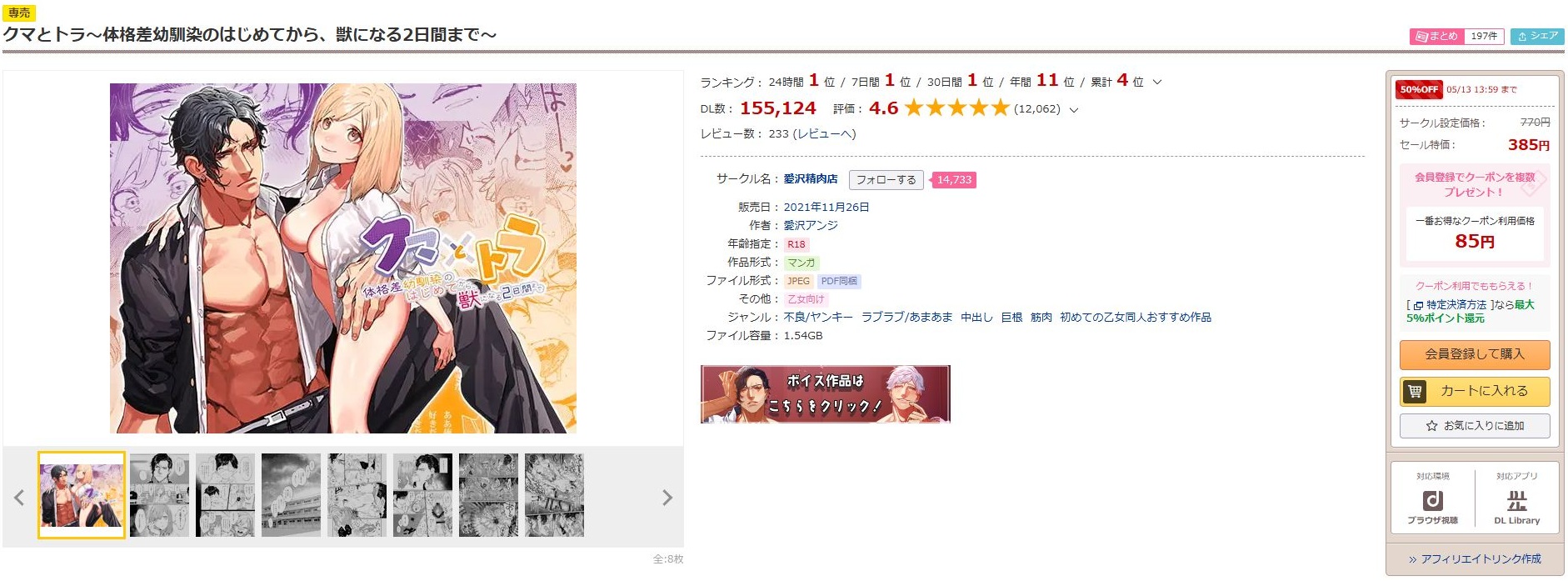Select the R18 age rating tag

point(796,244)
